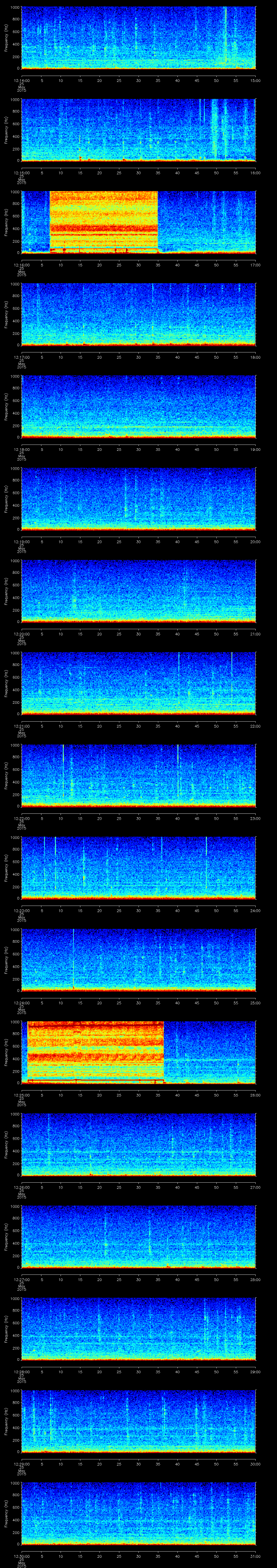Click the Frequency (Hz) axis label of the top spectrogram

[7, 38]
